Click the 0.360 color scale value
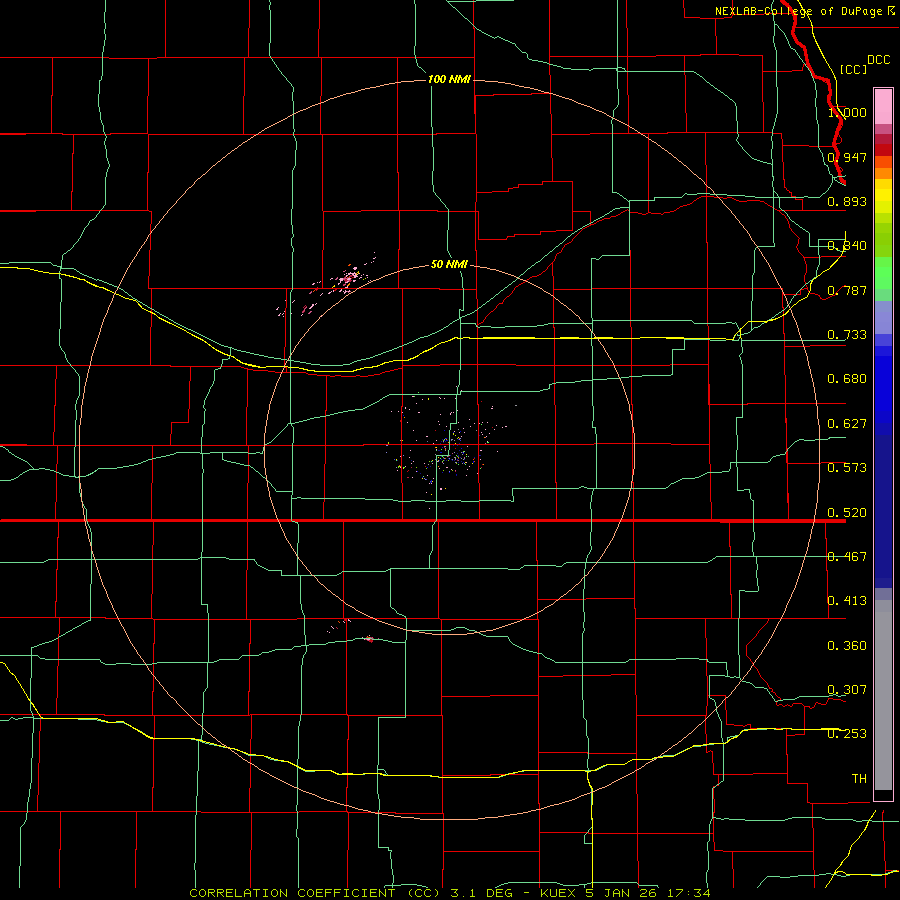900x900 pixels. [x=847, y=646]
